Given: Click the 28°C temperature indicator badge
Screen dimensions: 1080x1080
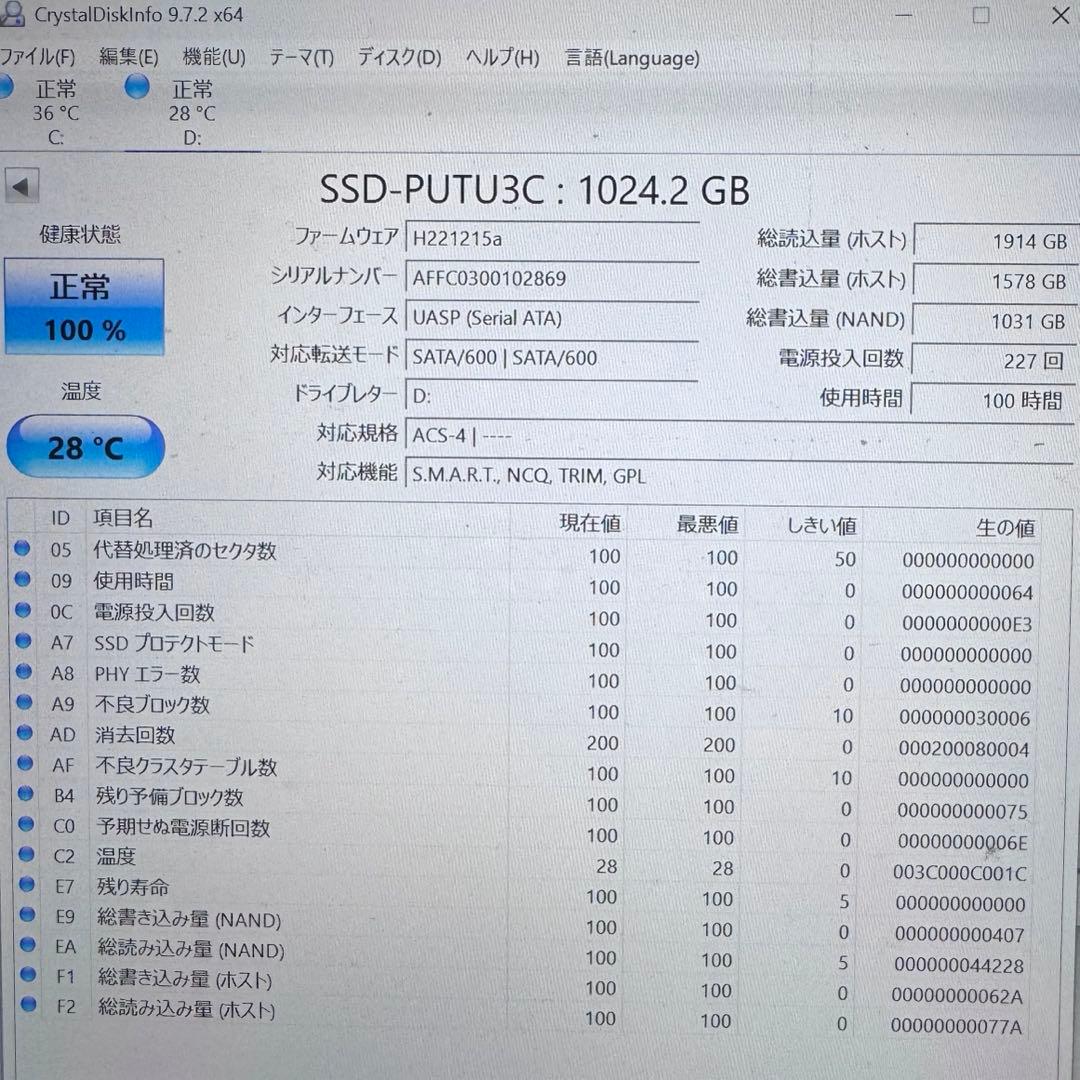Looking at the screenshot, I should click(x=85, y=447).
